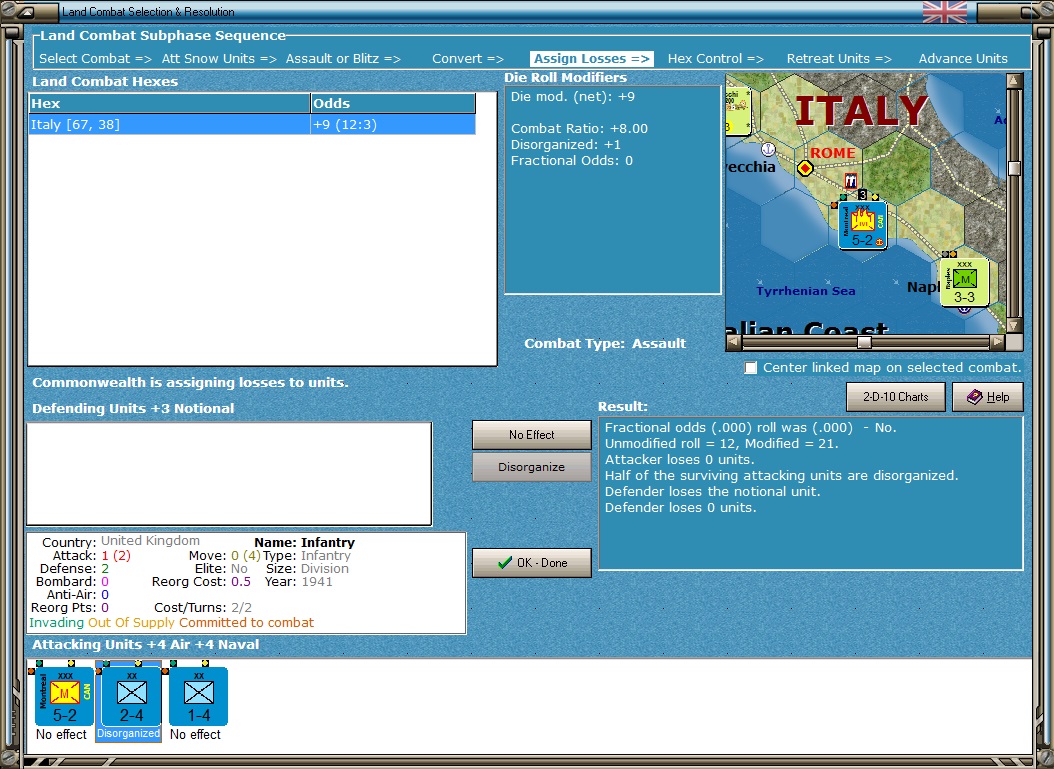This screenshot has height=769, width=1054.
Task: Click the 'Out Of Supply' status text
Action: [131, 622]
